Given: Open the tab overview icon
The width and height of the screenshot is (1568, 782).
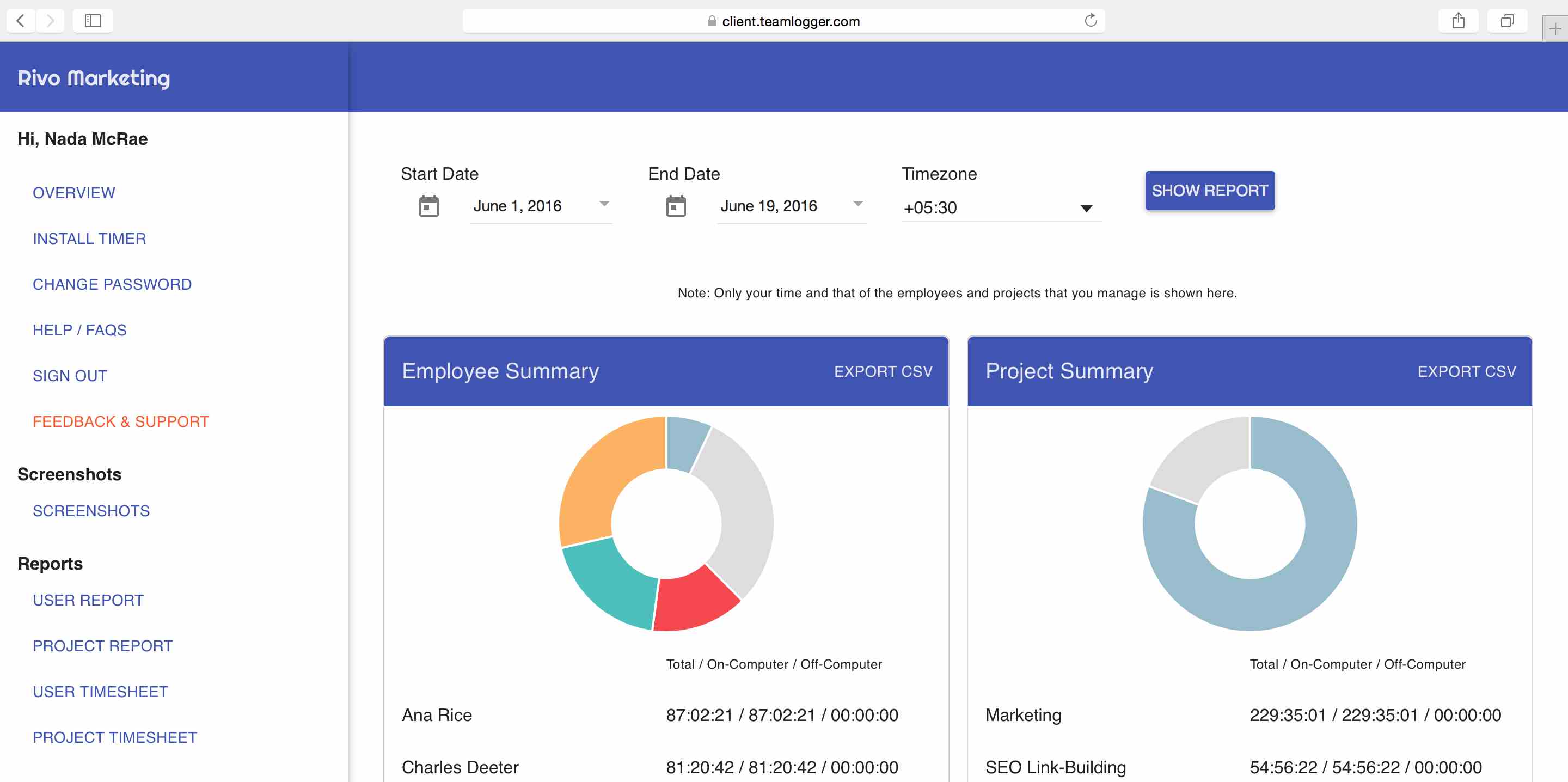Looking at the screenshot, I should [1506, 21].
